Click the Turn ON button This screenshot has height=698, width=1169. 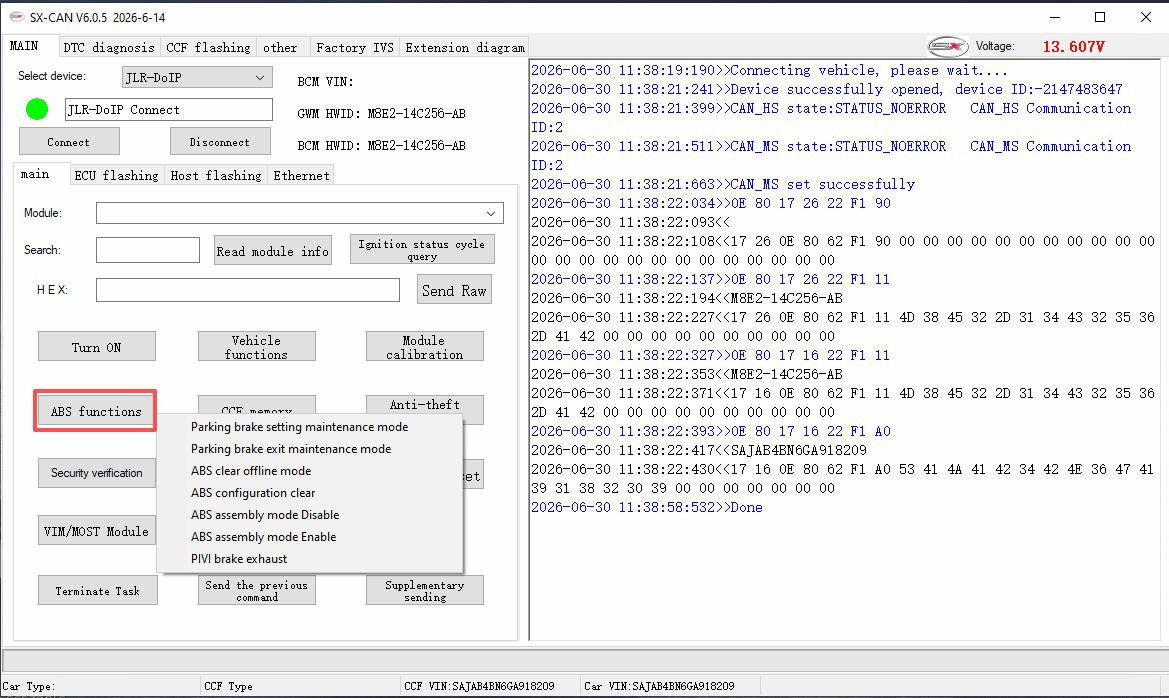click(97, 347)
